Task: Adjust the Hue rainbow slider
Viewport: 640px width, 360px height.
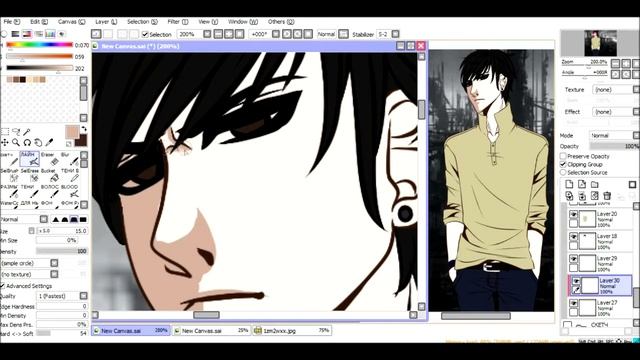Action: [40, 44]
